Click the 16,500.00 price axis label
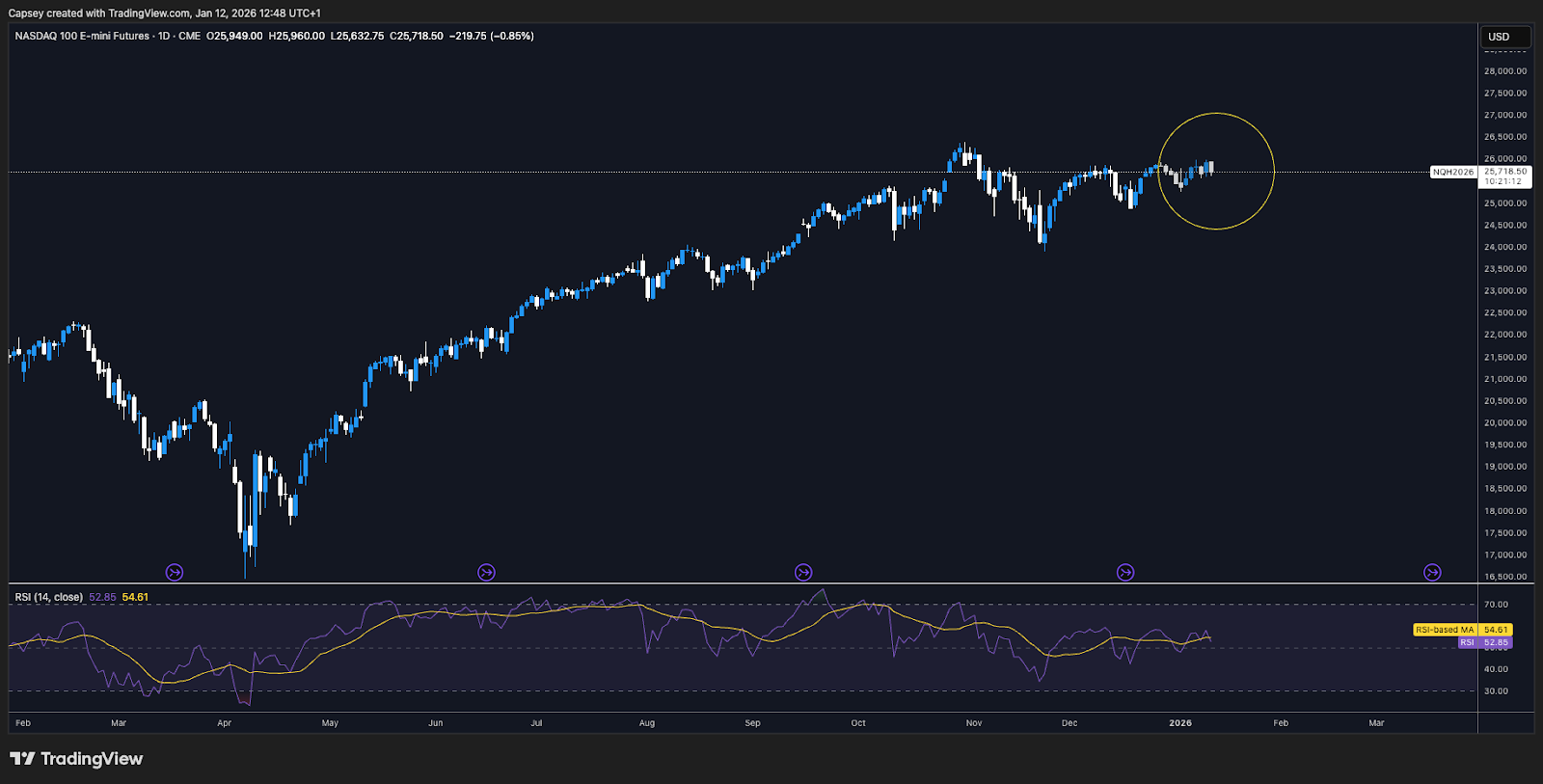The image size is (1543, 784). pos(1505,577)
